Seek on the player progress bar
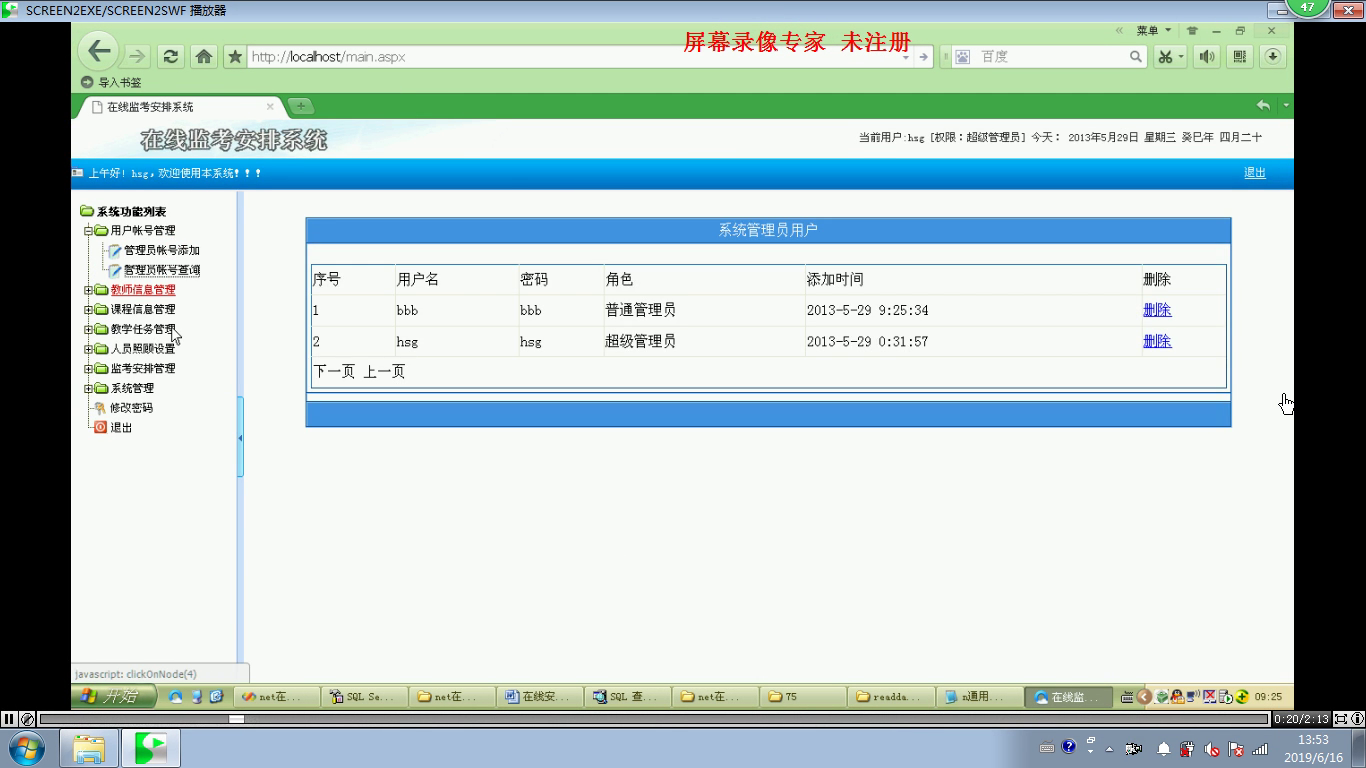Image resolution: width=1366 pixels, height=768 pixels. [x=655, y=719]
